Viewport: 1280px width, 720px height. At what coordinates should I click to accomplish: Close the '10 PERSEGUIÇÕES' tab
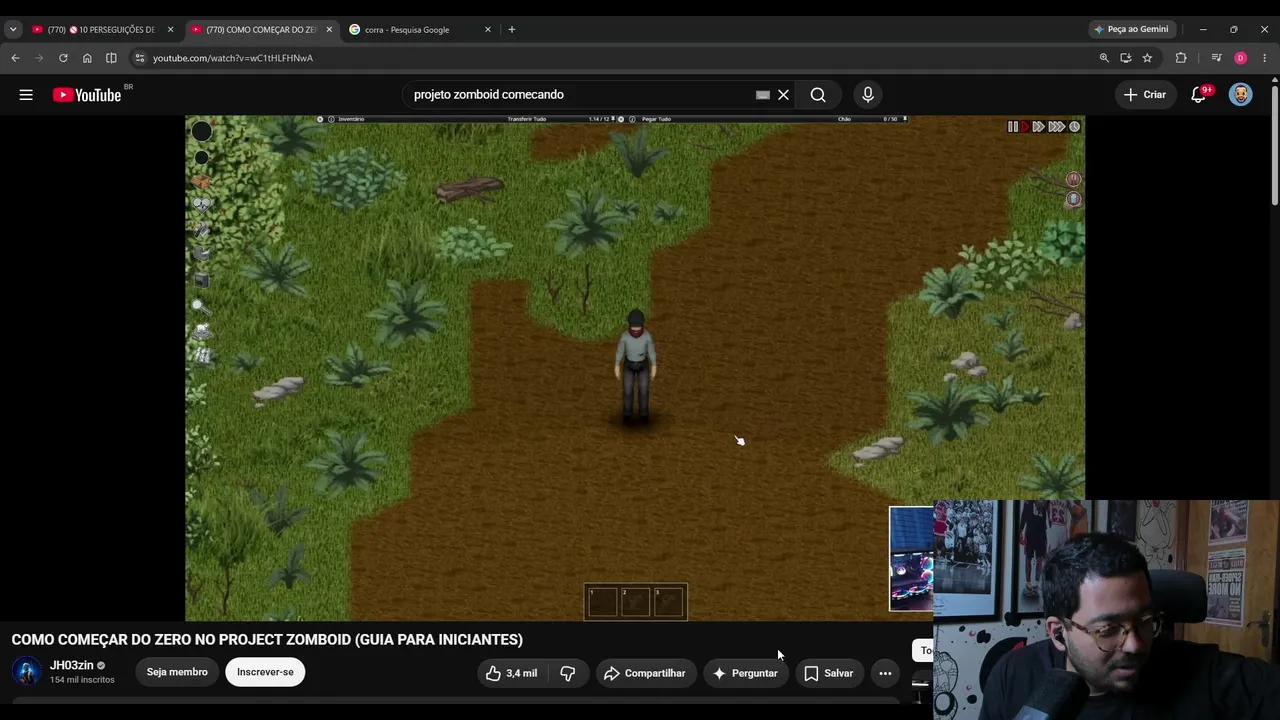coord(170,30)
